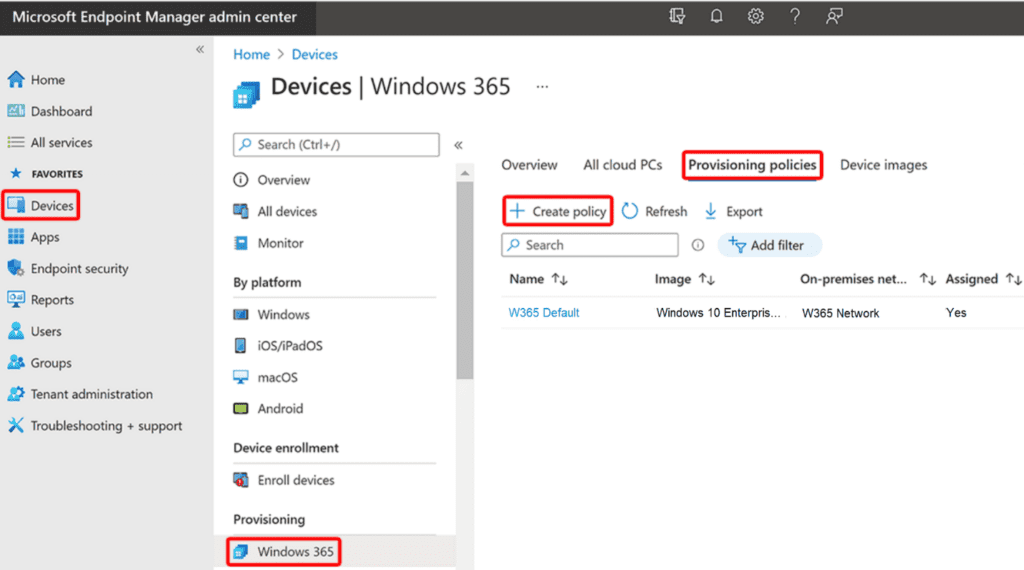Click the Devices menu vertical scrollbar thumb

coord(464,281)
